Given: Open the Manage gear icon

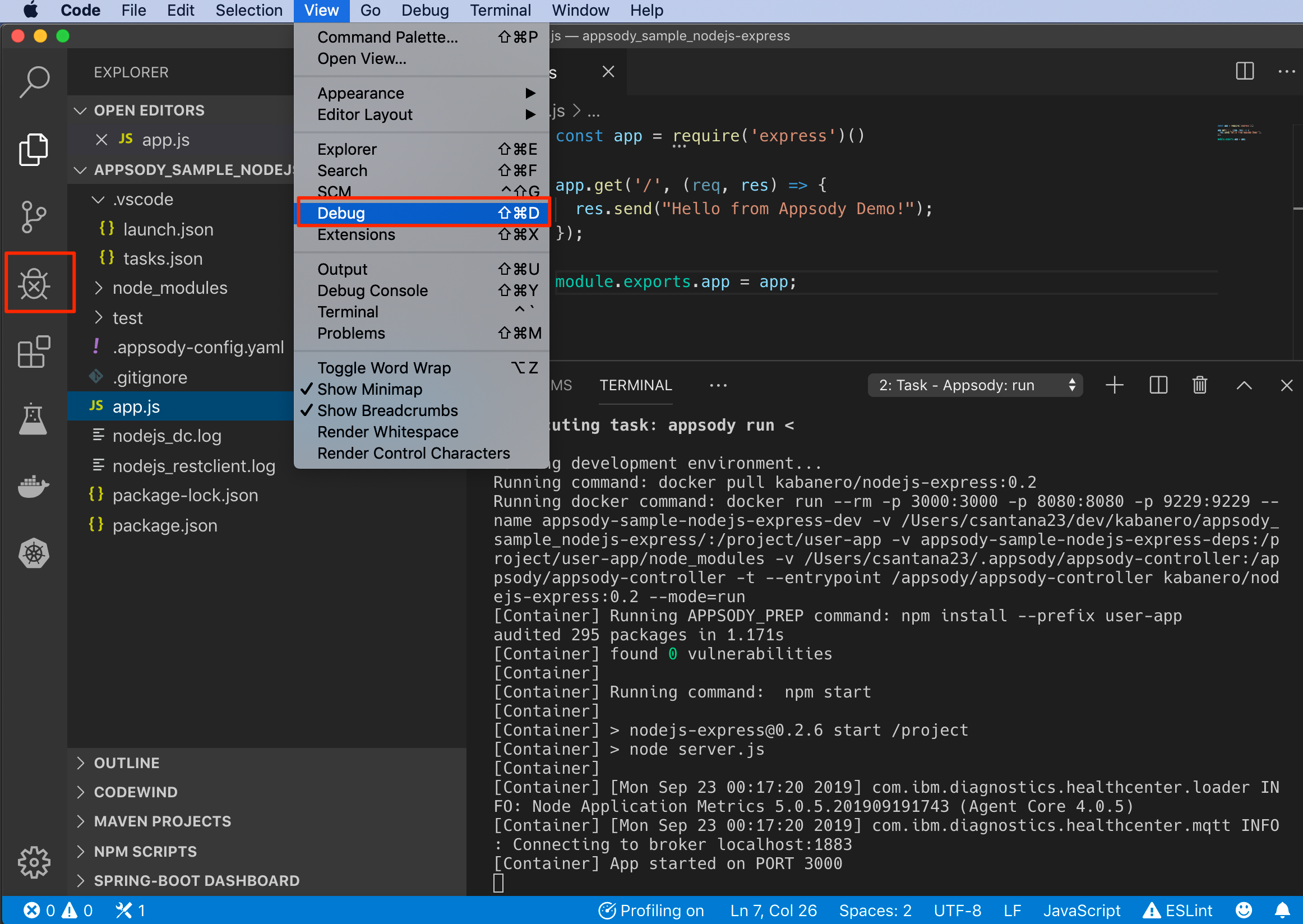Looking at the screenshot, I should (34, 862).
